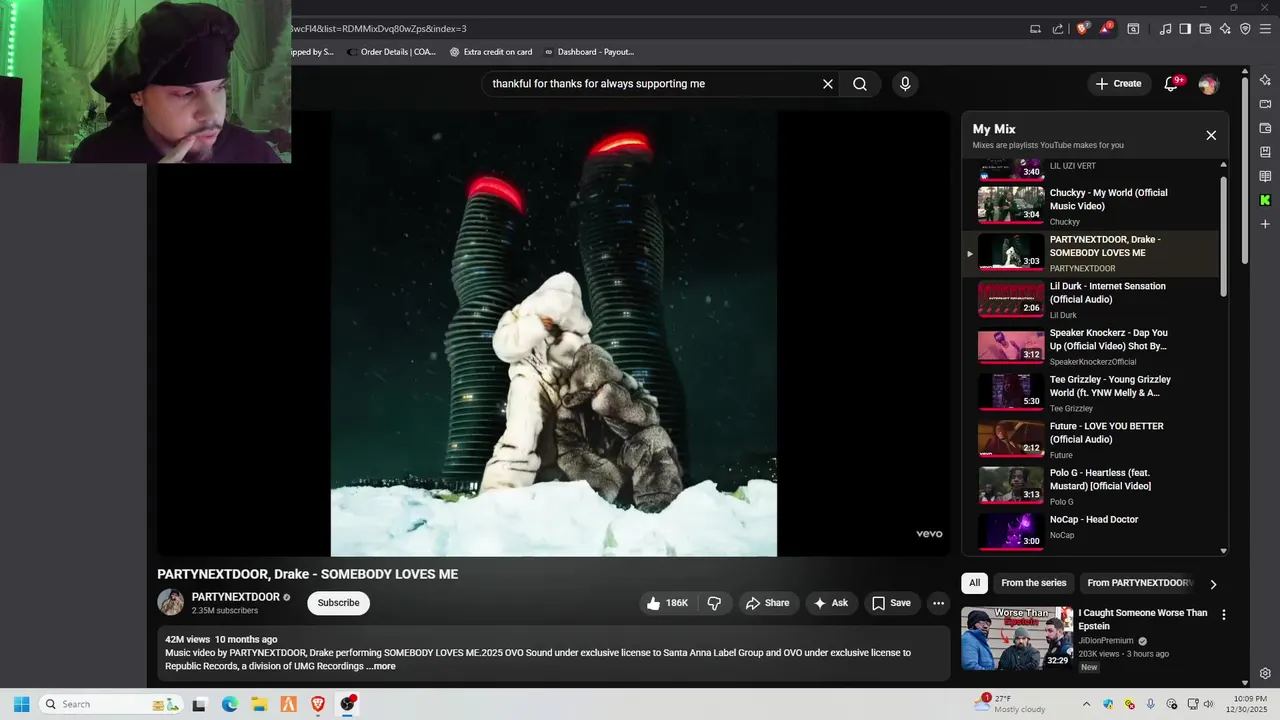Viewport: 1280px width, 720px height.
Task: Show more filter chips with right arrow
Action: click(1213, 584)
